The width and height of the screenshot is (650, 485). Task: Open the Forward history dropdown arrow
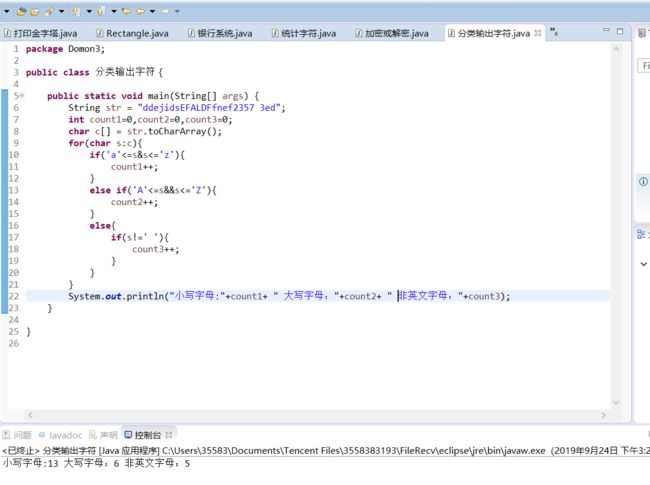[177, 12]
